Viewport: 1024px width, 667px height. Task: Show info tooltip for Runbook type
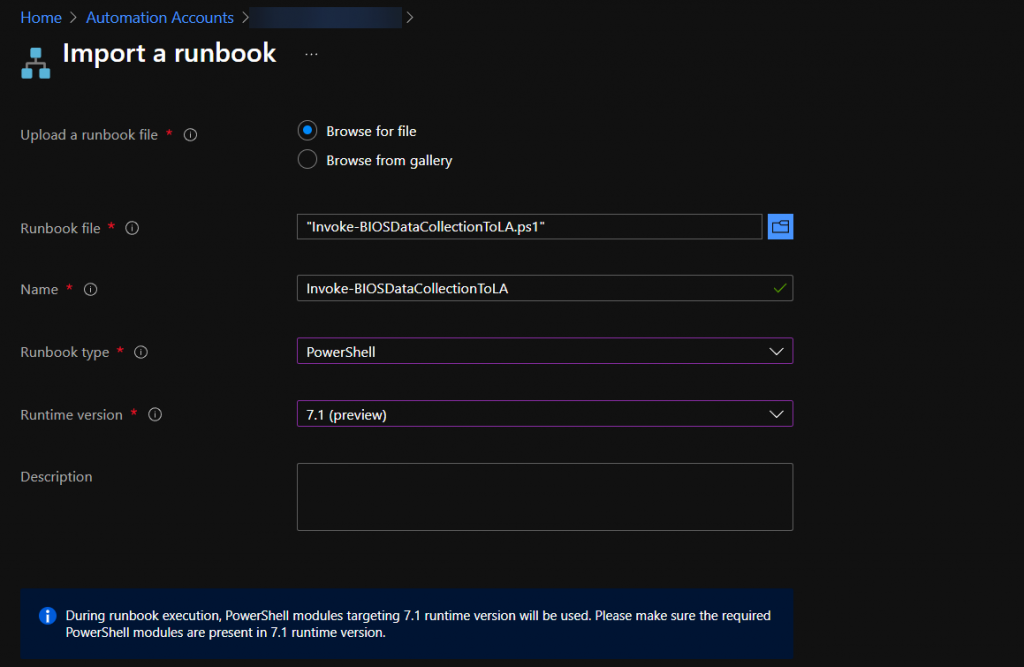pos(141,352)
